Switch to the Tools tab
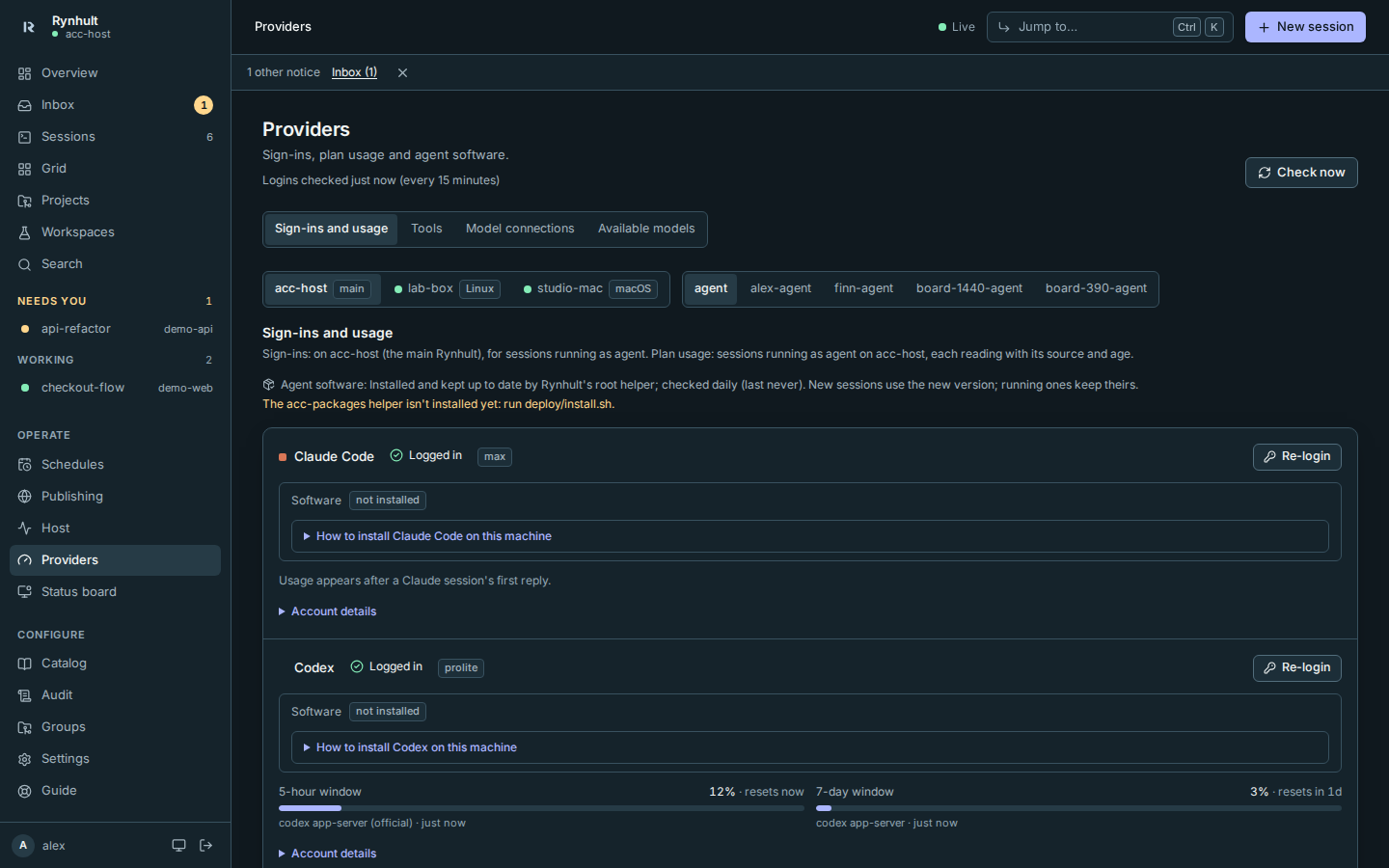Screen dimensions: 1389x868 tap(426, 229)
